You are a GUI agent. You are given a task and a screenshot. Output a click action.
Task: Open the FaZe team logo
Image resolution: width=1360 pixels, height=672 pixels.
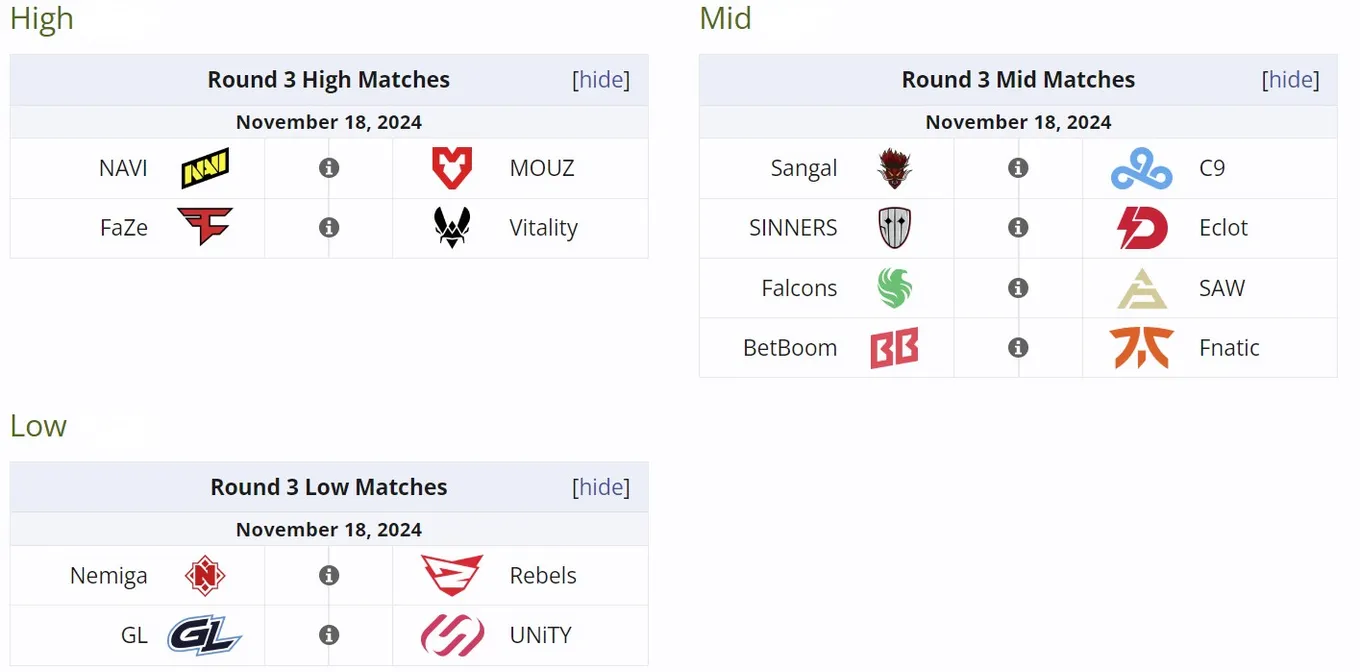(x=205, y=227)
